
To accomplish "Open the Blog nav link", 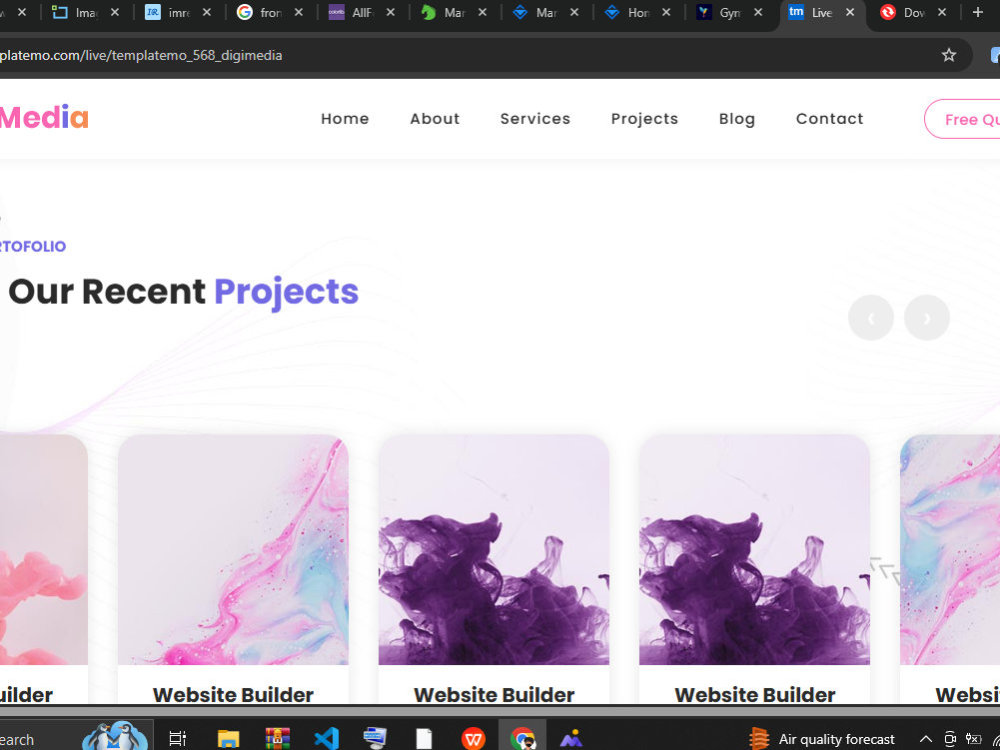I will coord(737,119).
